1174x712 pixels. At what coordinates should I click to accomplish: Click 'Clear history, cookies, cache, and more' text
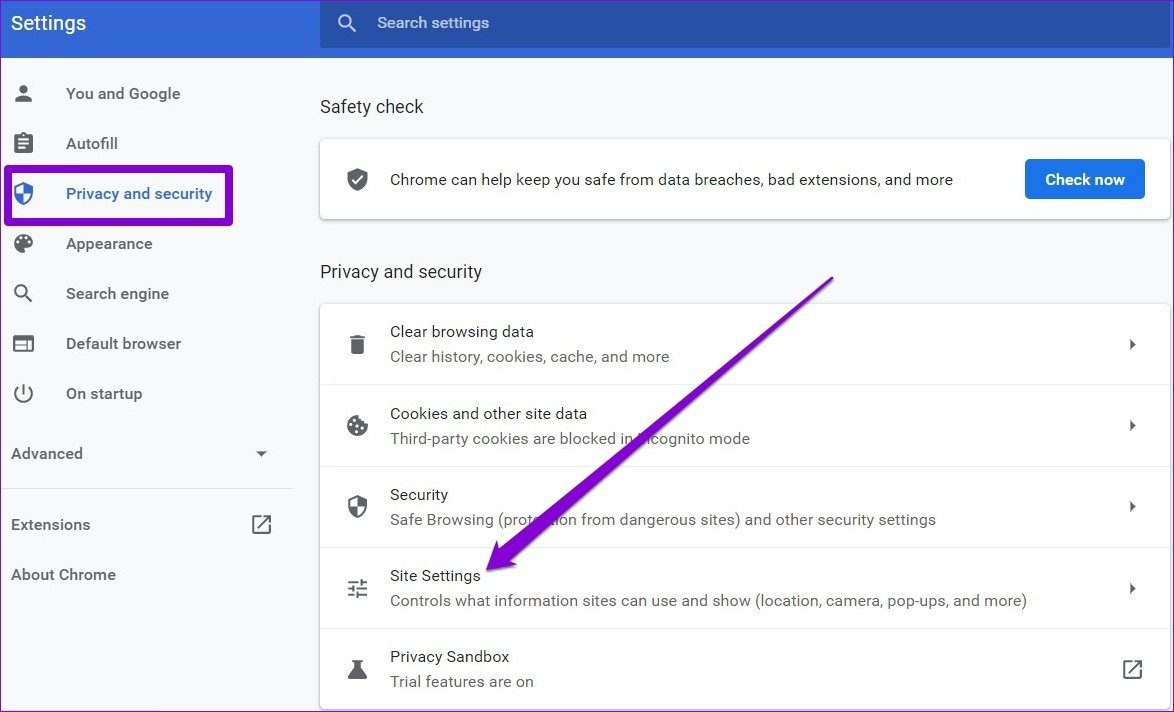pos(529,357)
